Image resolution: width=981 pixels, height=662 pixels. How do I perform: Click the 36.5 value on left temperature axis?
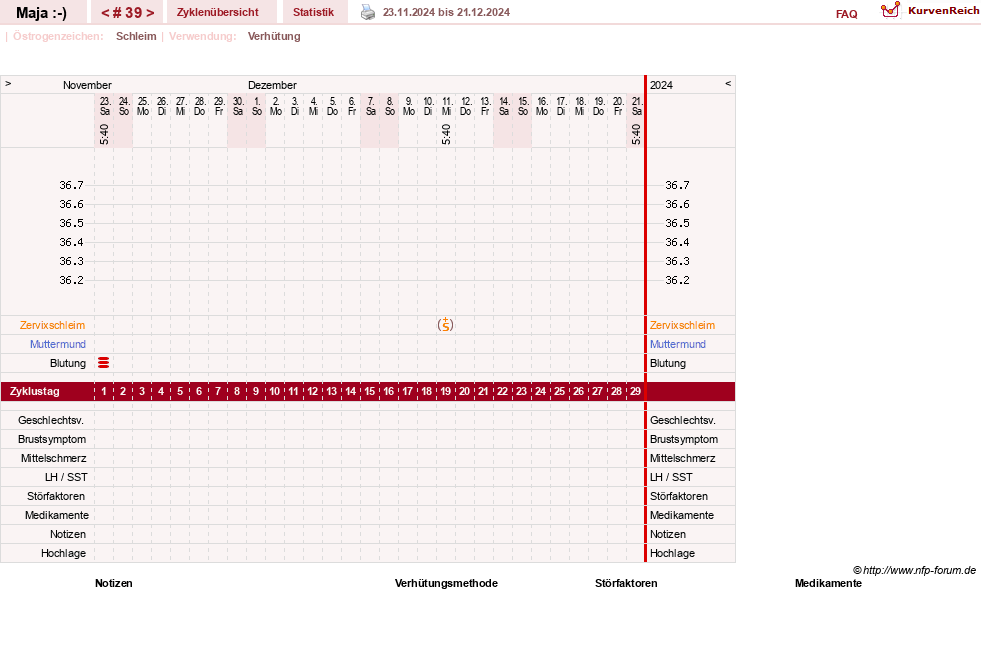click(x=71, y=223)
